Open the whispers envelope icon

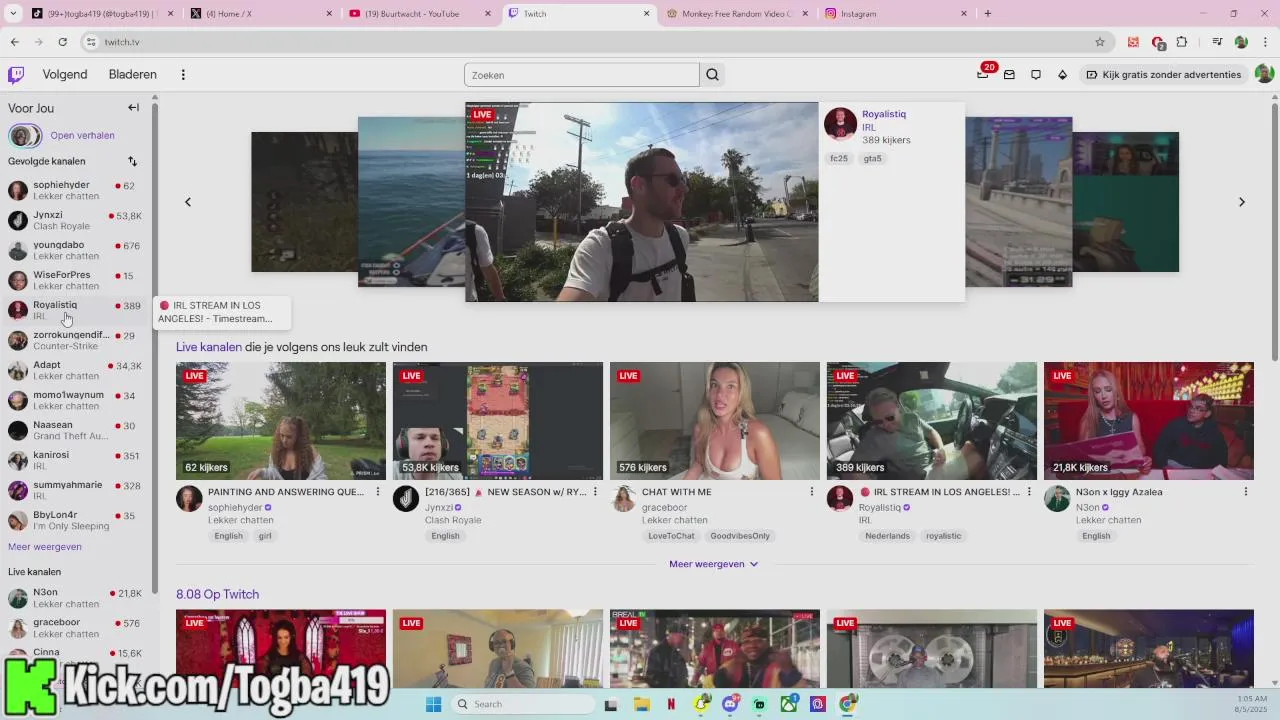[x=1009, y=75]
